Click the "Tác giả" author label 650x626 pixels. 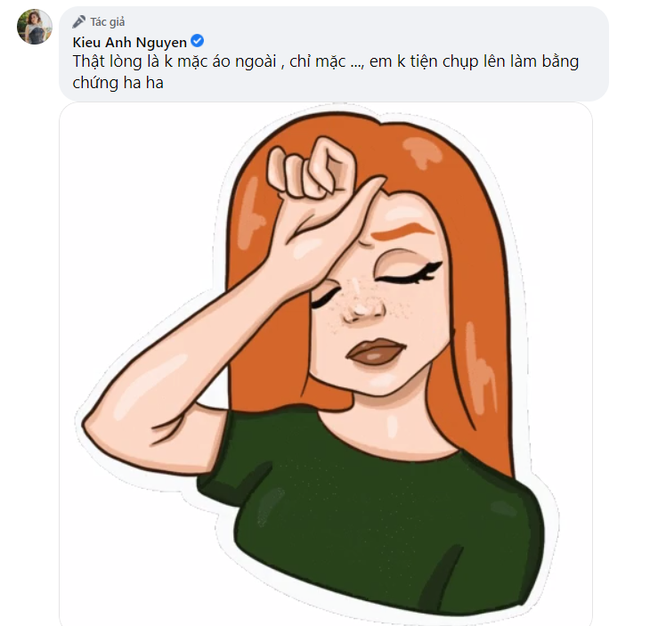pyautogui.click(x=106, y=21)
